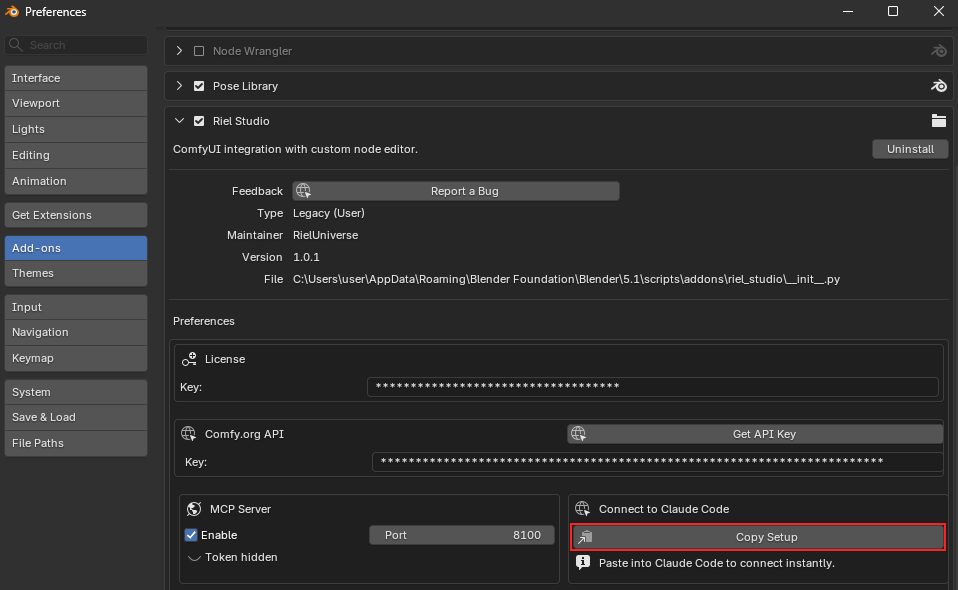
Task: Click the search magnifier icon
Action: [x=16, y=45]
